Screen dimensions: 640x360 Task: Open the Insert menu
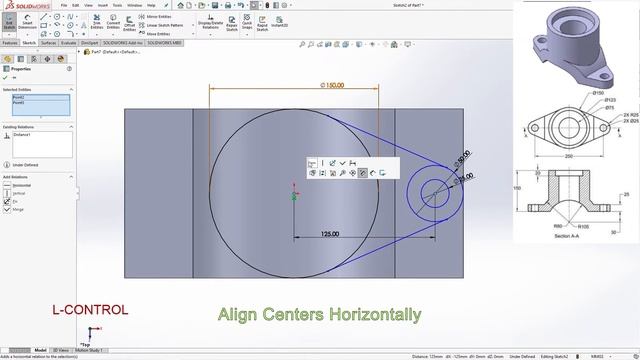(103, 5)
